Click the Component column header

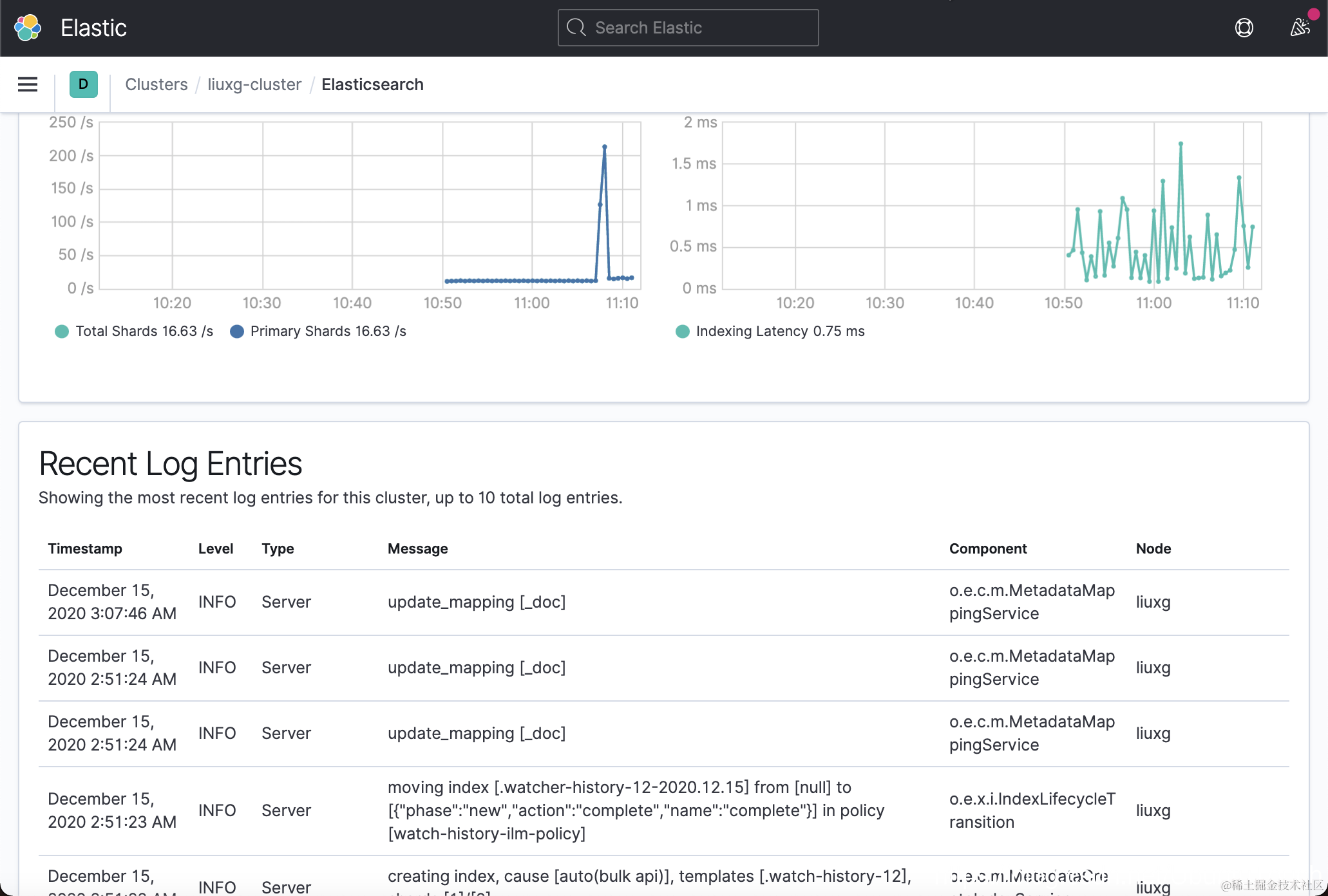coord(988,548)
